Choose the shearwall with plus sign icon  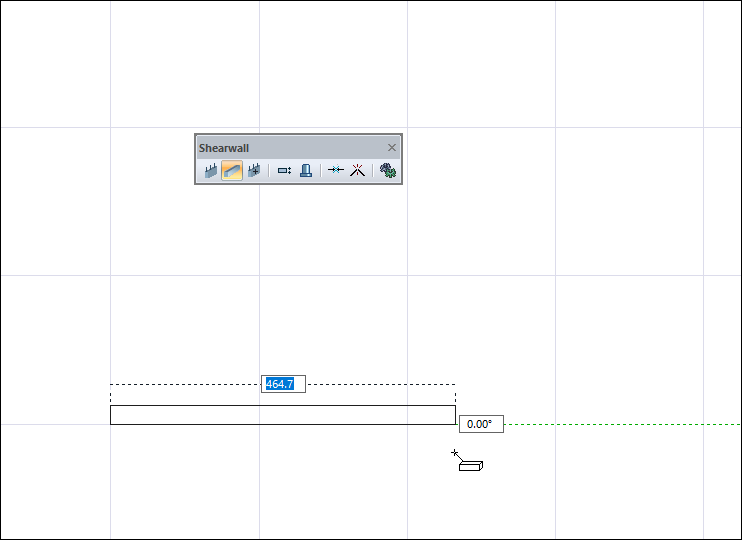pos(254,170)
